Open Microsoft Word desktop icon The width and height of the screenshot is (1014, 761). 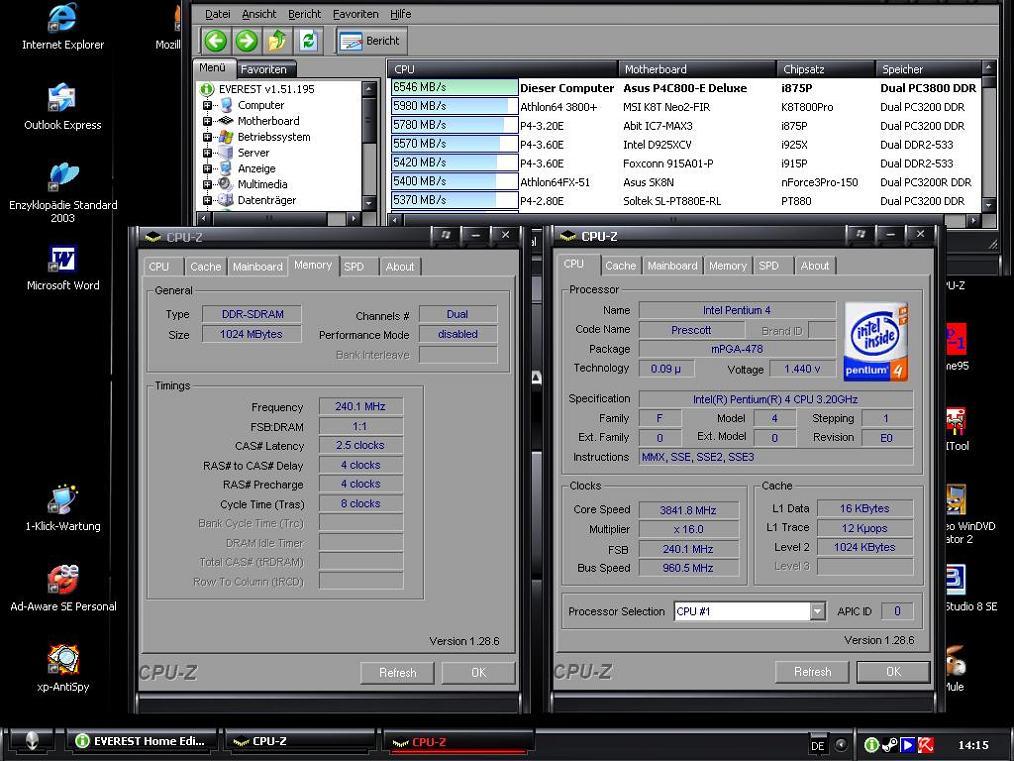click(x=63, y=259)
